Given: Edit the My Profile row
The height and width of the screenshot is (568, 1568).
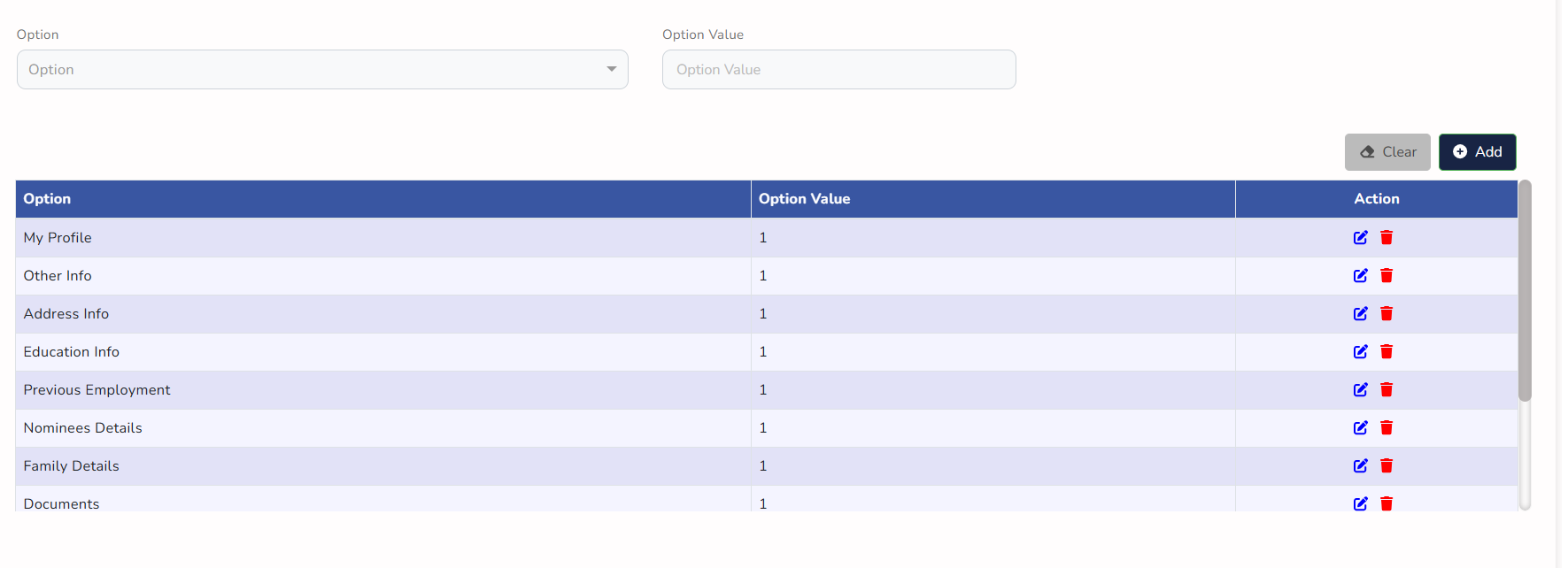Looking at the screenshot, I should [x=1360, y=237].
